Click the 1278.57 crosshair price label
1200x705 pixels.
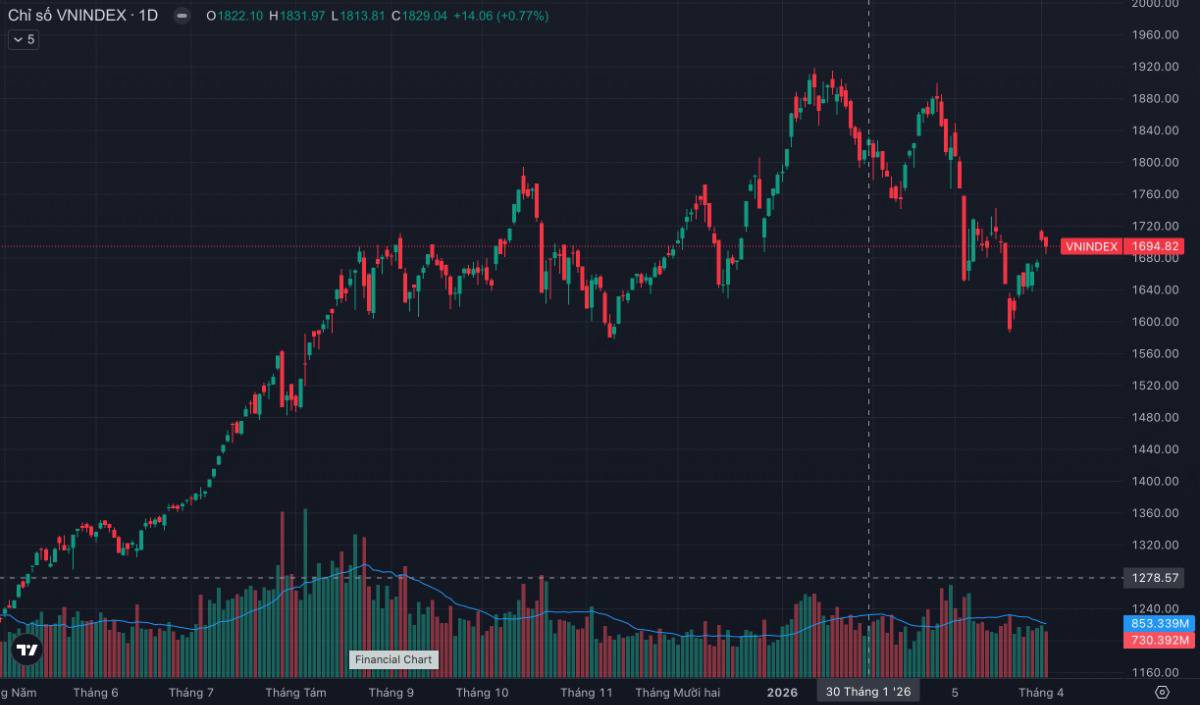[x=1156, y=578]
